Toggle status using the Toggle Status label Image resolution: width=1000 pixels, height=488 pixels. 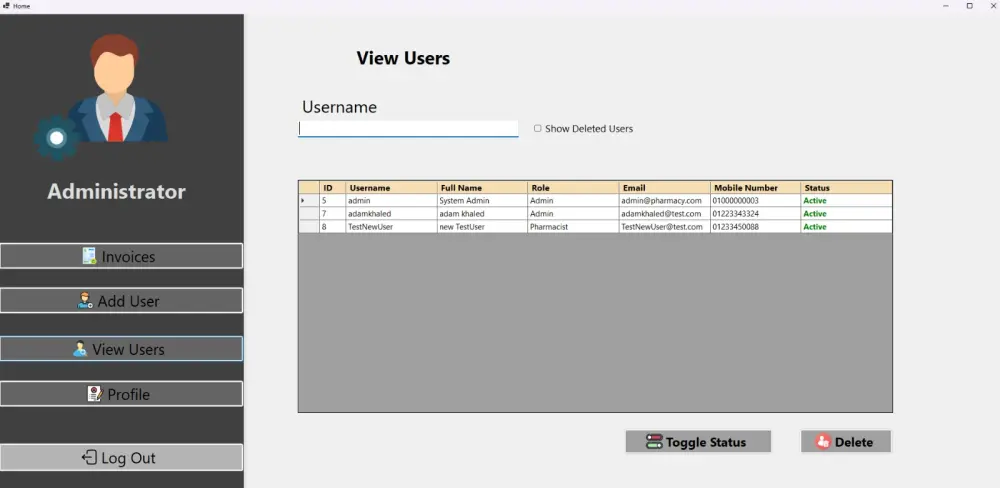tap(706, 442)
